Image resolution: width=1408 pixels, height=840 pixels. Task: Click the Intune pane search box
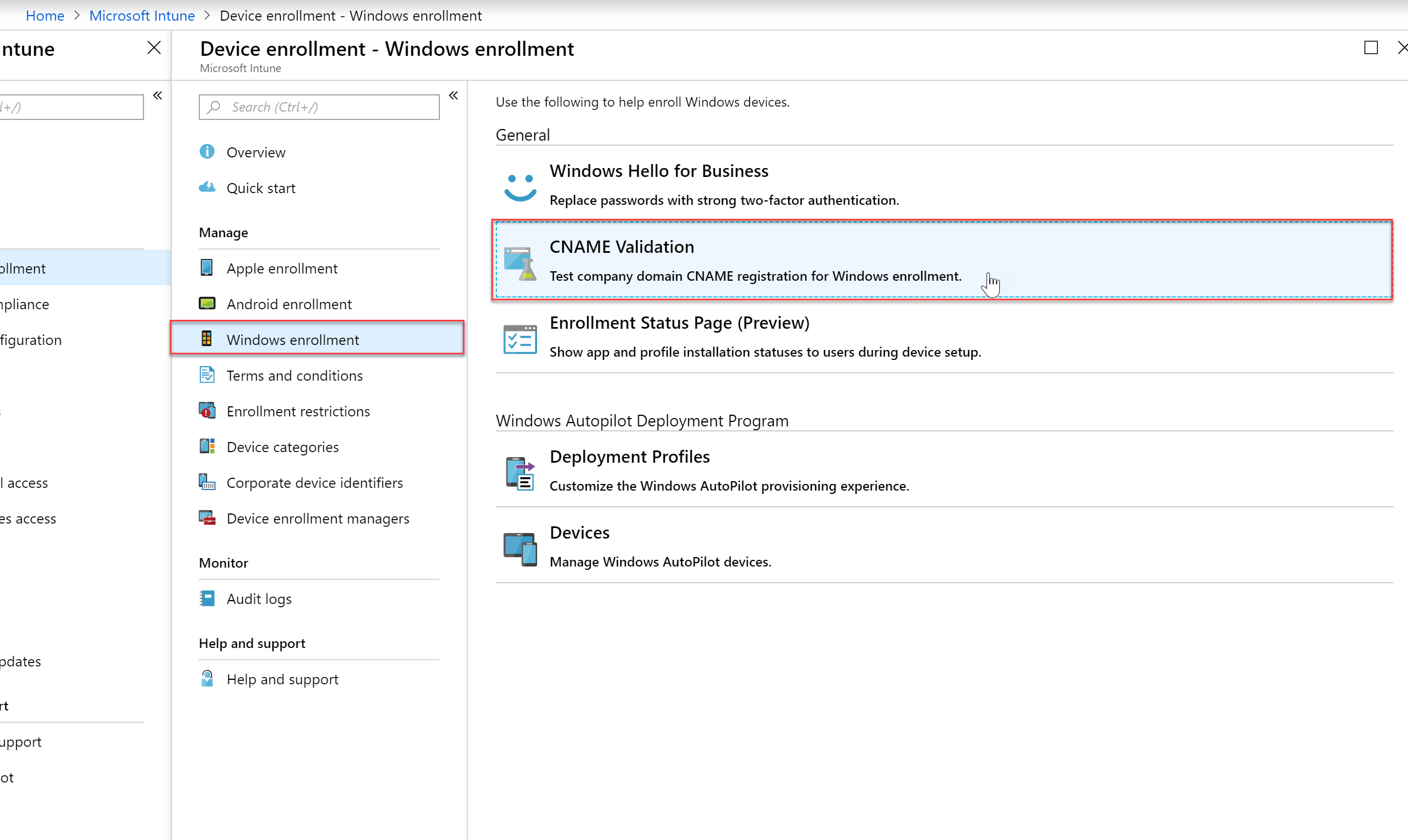pyautogui.click(x=72, y=107)
